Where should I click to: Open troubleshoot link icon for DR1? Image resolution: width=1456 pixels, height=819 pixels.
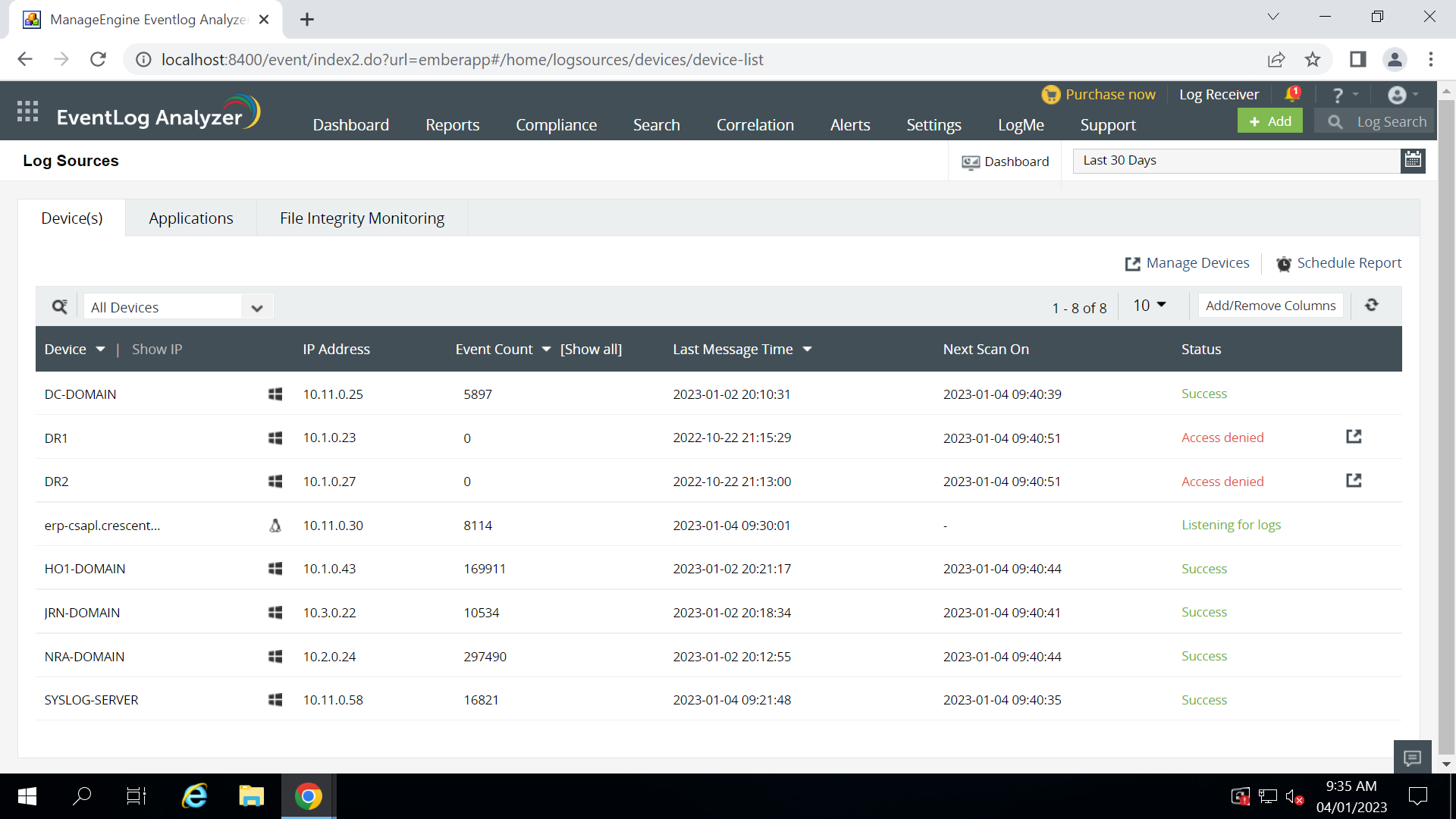1354,437
